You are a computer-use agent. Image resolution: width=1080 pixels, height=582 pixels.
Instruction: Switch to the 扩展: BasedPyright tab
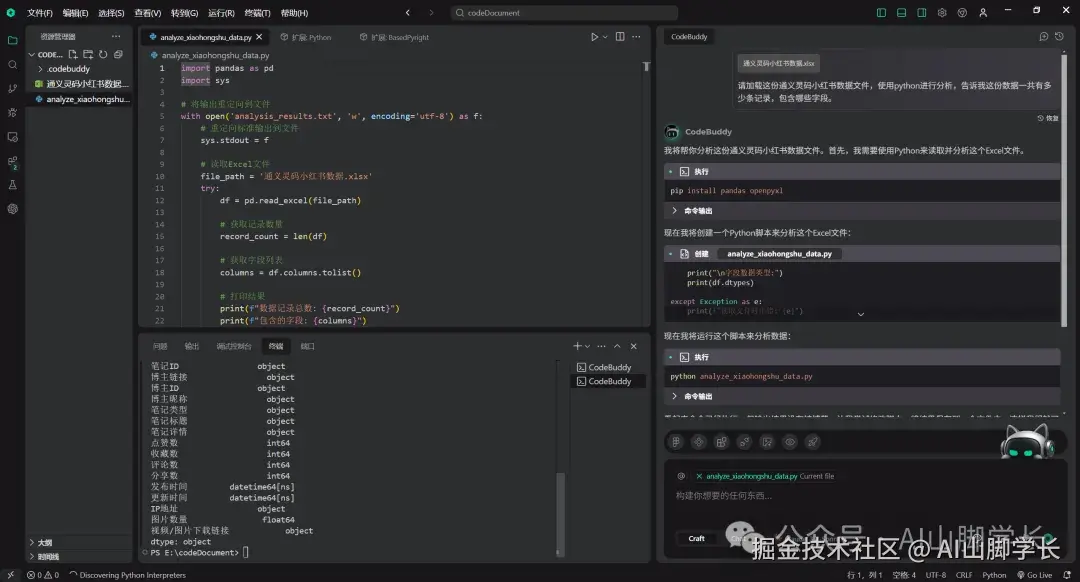395,37
